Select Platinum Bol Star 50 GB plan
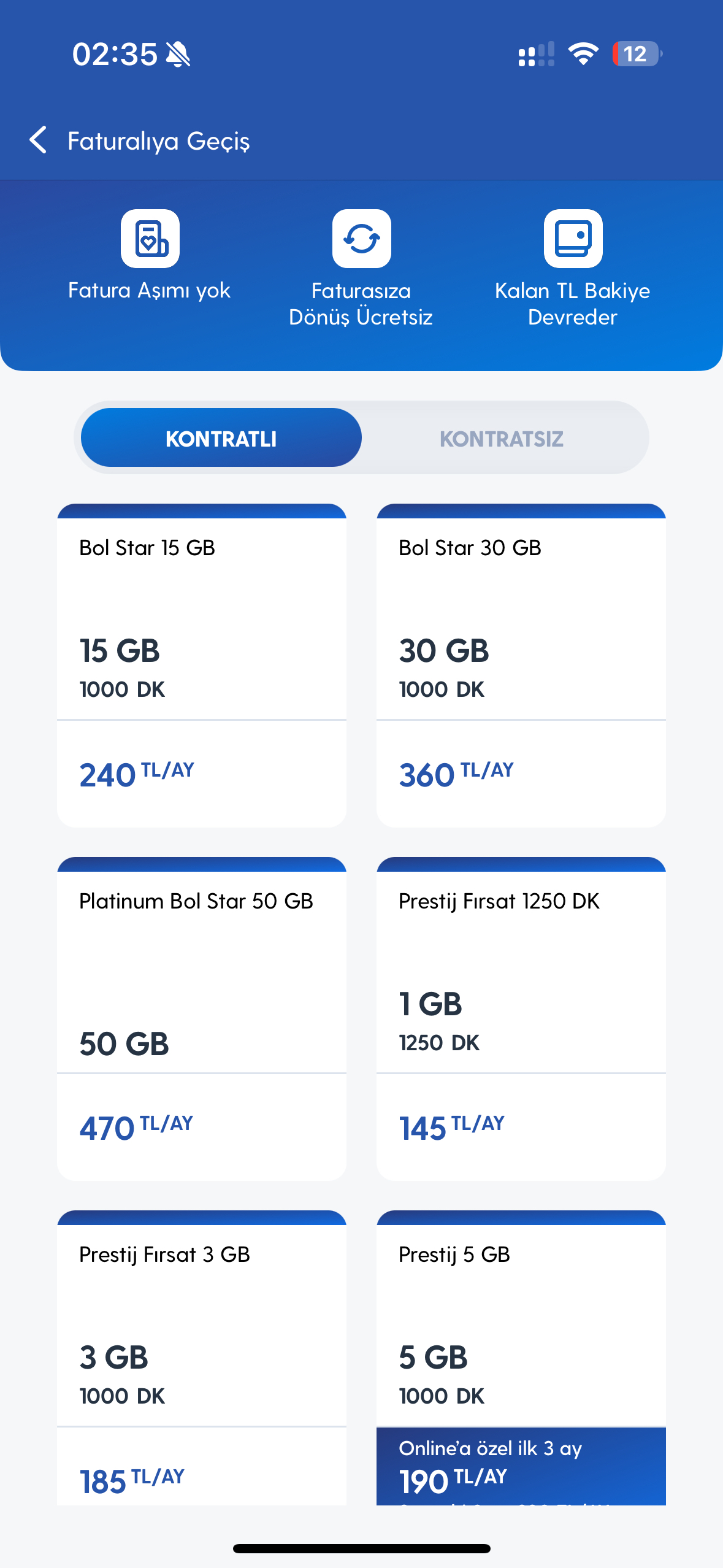The width and height of the screenshot is (723, 1568). [202, 1019]
